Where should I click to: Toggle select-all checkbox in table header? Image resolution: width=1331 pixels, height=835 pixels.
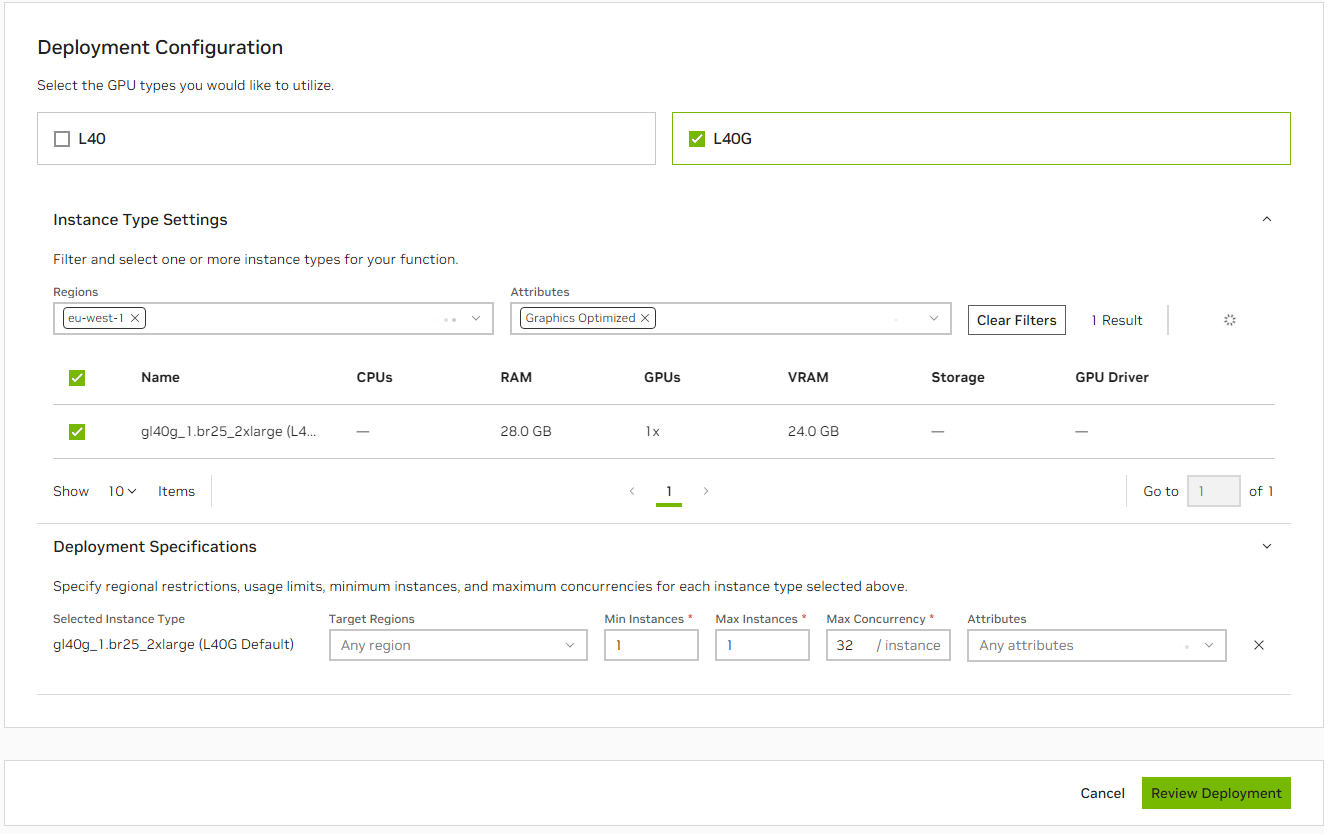(77, 378)
